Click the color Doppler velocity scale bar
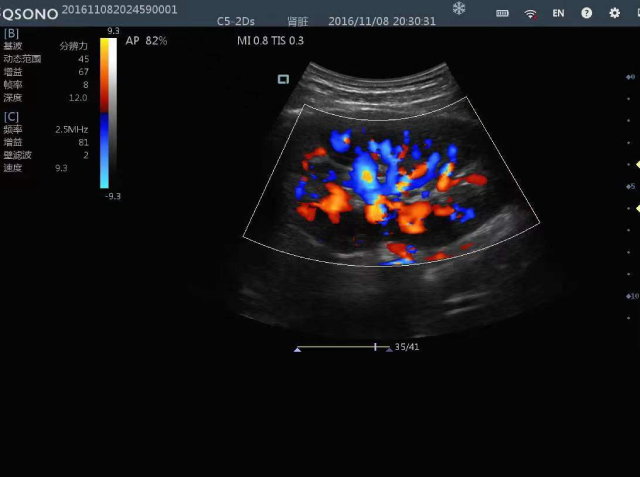 tap(106, 112)
